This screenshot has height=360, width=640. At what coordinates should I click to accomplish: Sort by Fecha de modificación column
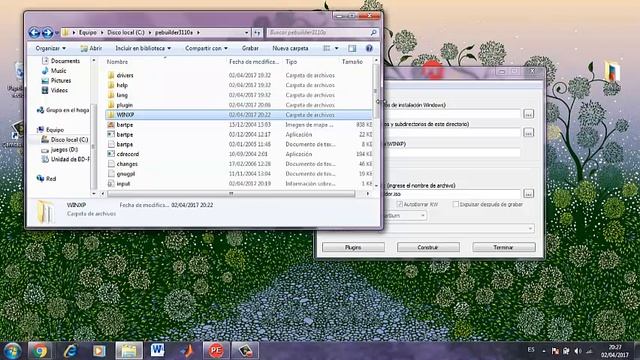pyautogui.click(x=254, y=62)
